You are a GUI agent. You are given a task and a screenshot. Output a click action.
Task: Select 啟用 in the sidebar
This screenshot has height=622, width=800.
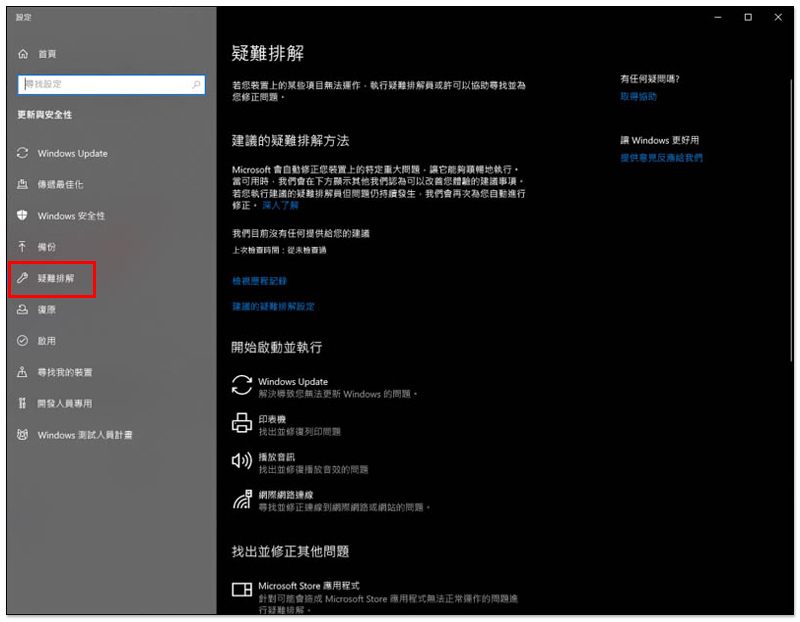pos(46,341)
